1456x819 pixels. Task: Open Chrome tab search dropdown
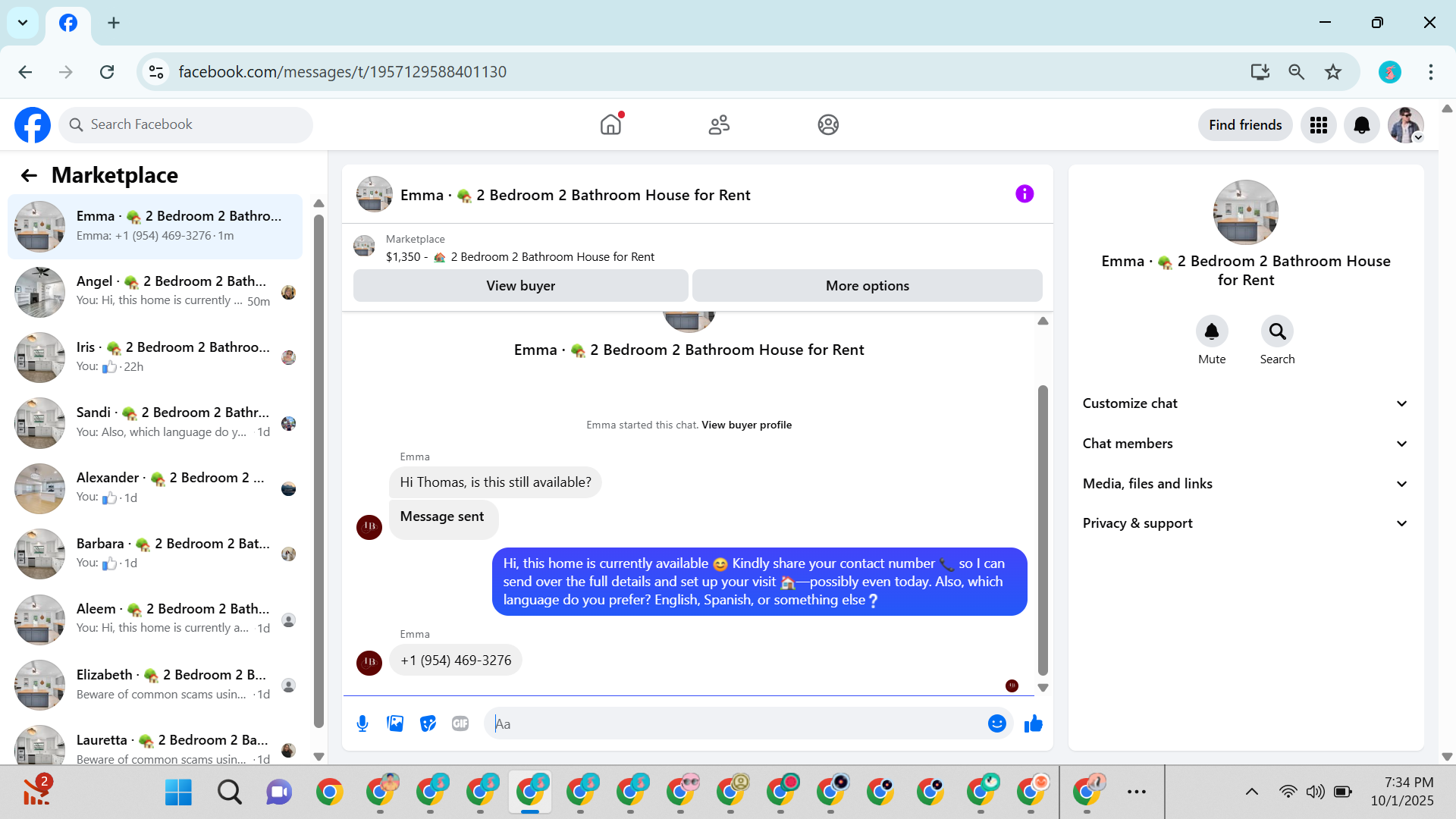point(23,23)
